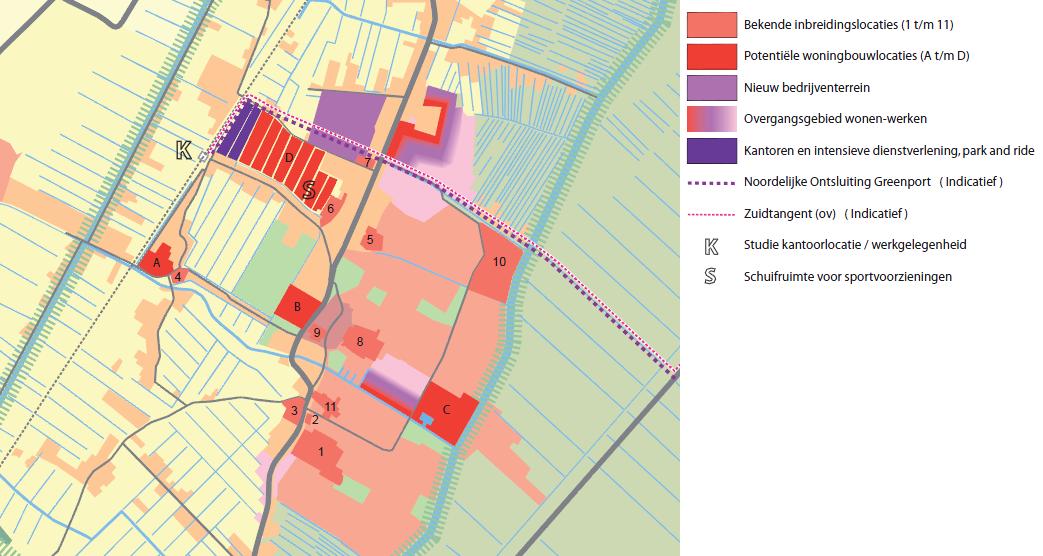This screenshot has height=556, width=1043.
Task: Click the 'Nieuw bedrijventerrein' purple legend swatch
Action: 712,88
